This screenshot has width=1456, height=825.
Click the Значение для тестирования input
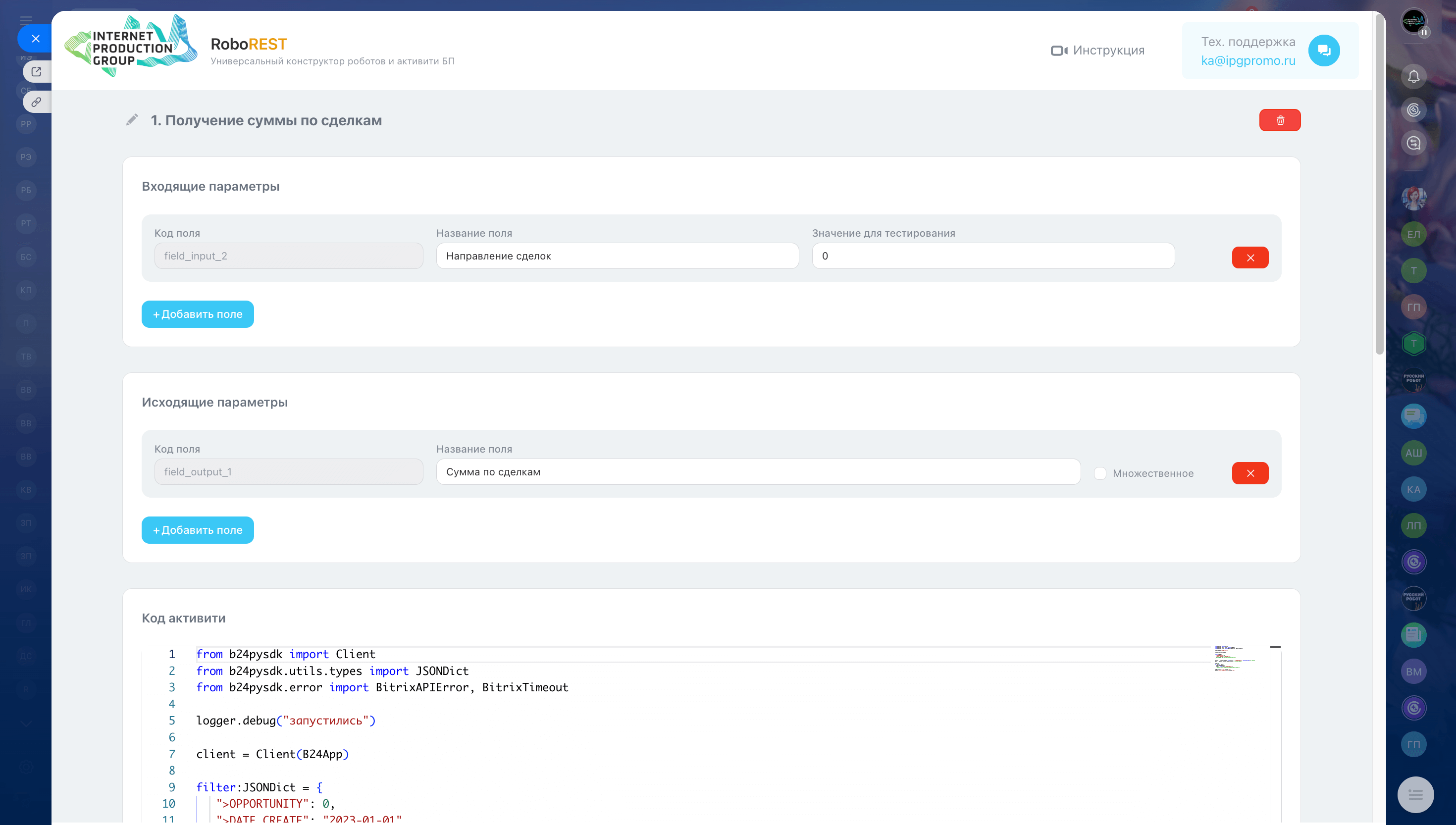992,256
